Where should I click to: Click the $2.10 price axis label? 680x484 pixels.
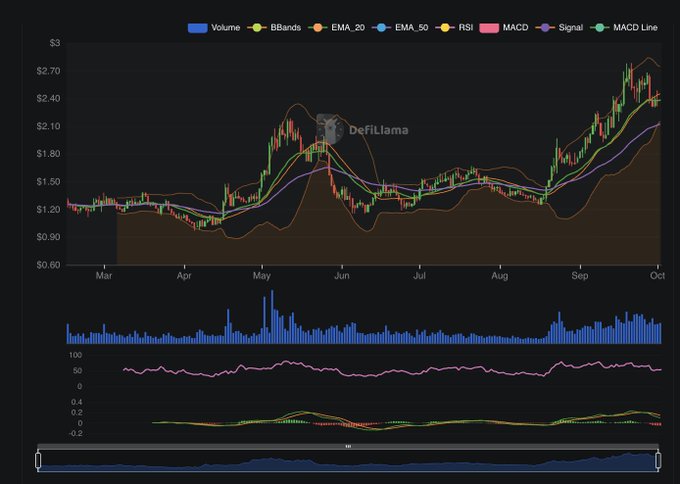point(49,126)
